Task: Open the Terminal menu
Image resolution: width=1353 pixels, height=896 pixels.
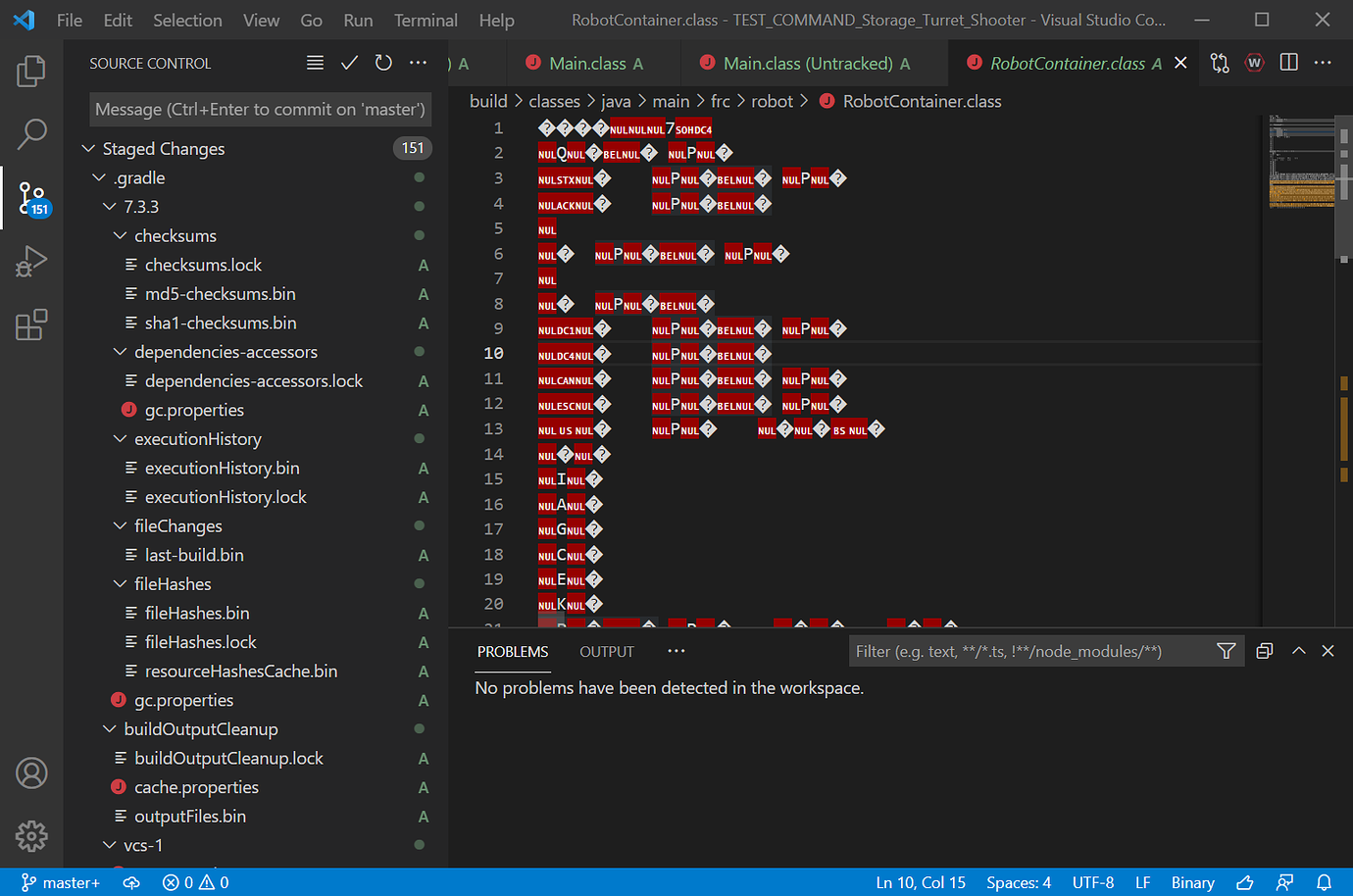Action: click(425, 20)
